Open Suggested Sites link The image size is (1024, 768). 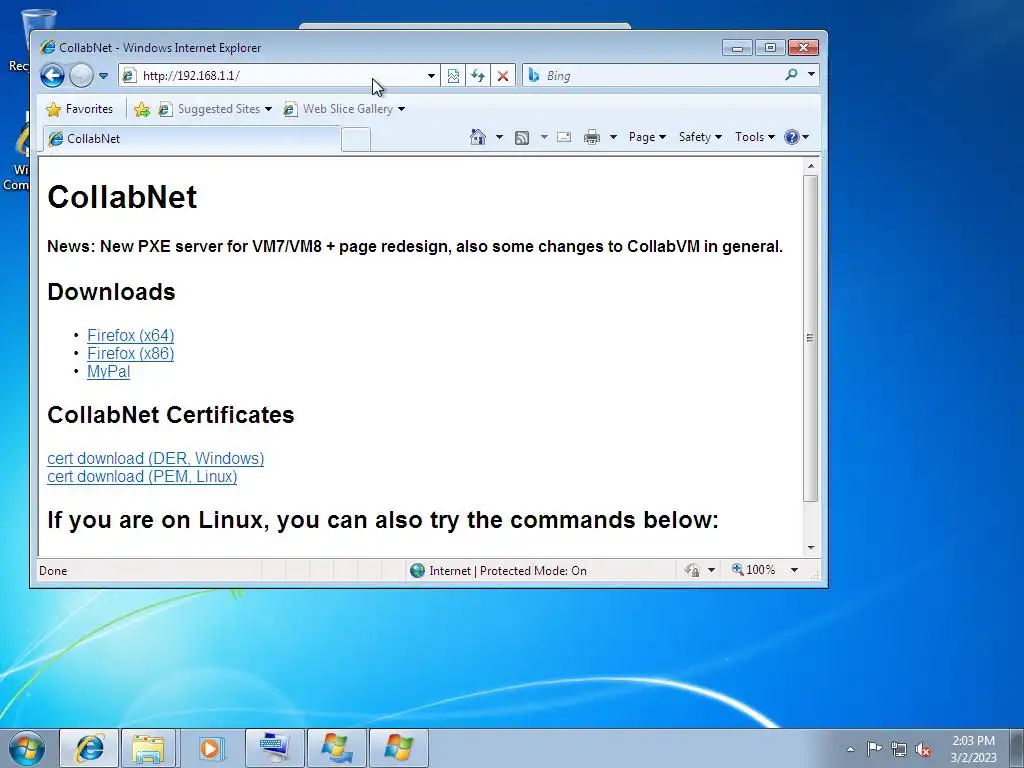pyautogui.click(x=215, y=109)
